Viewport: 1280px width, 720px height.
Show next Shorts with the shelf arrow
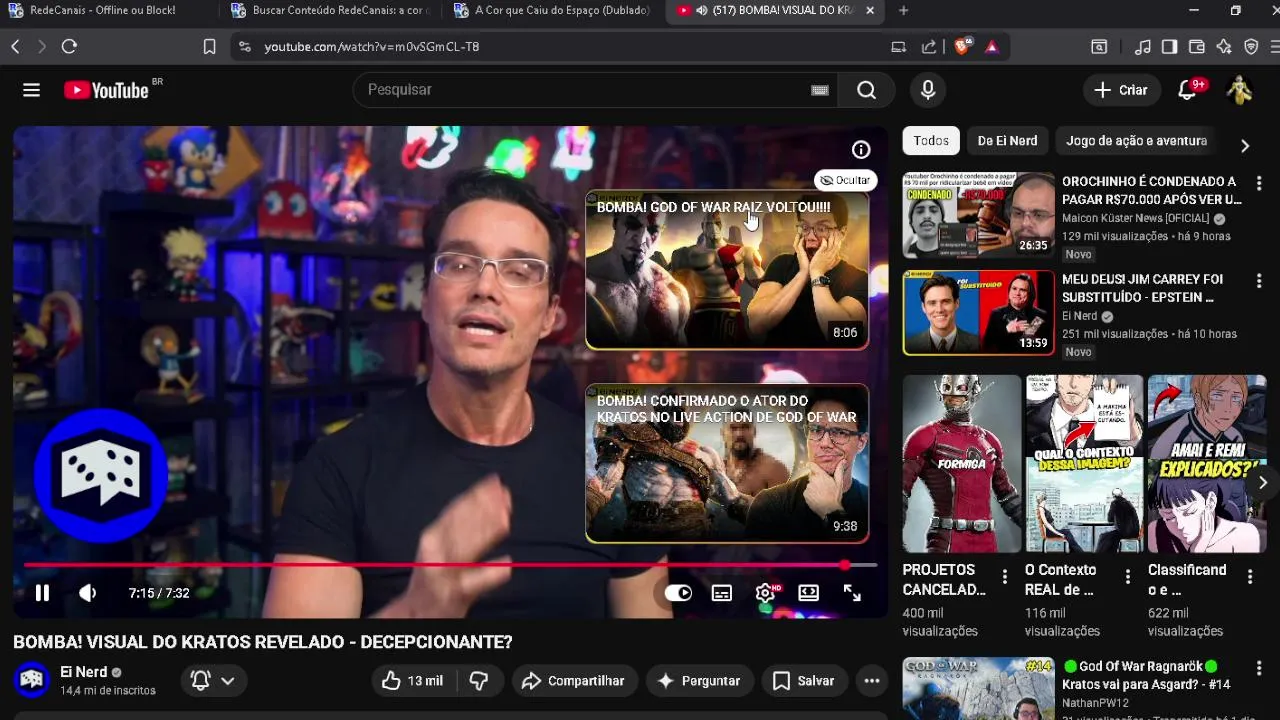tap(1262, 483)
